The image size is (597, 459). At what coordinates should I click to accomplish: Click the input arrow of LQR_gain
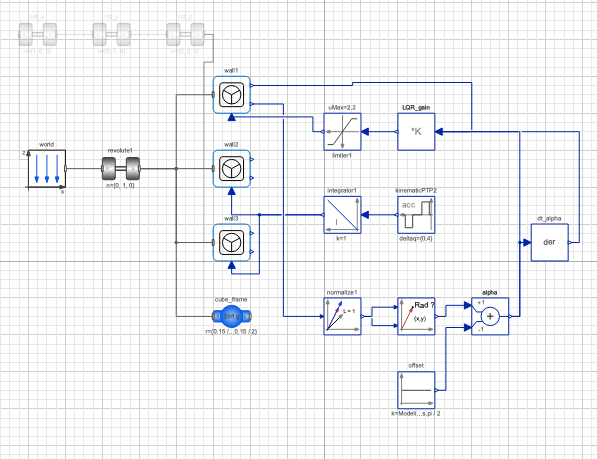(439, 132)
